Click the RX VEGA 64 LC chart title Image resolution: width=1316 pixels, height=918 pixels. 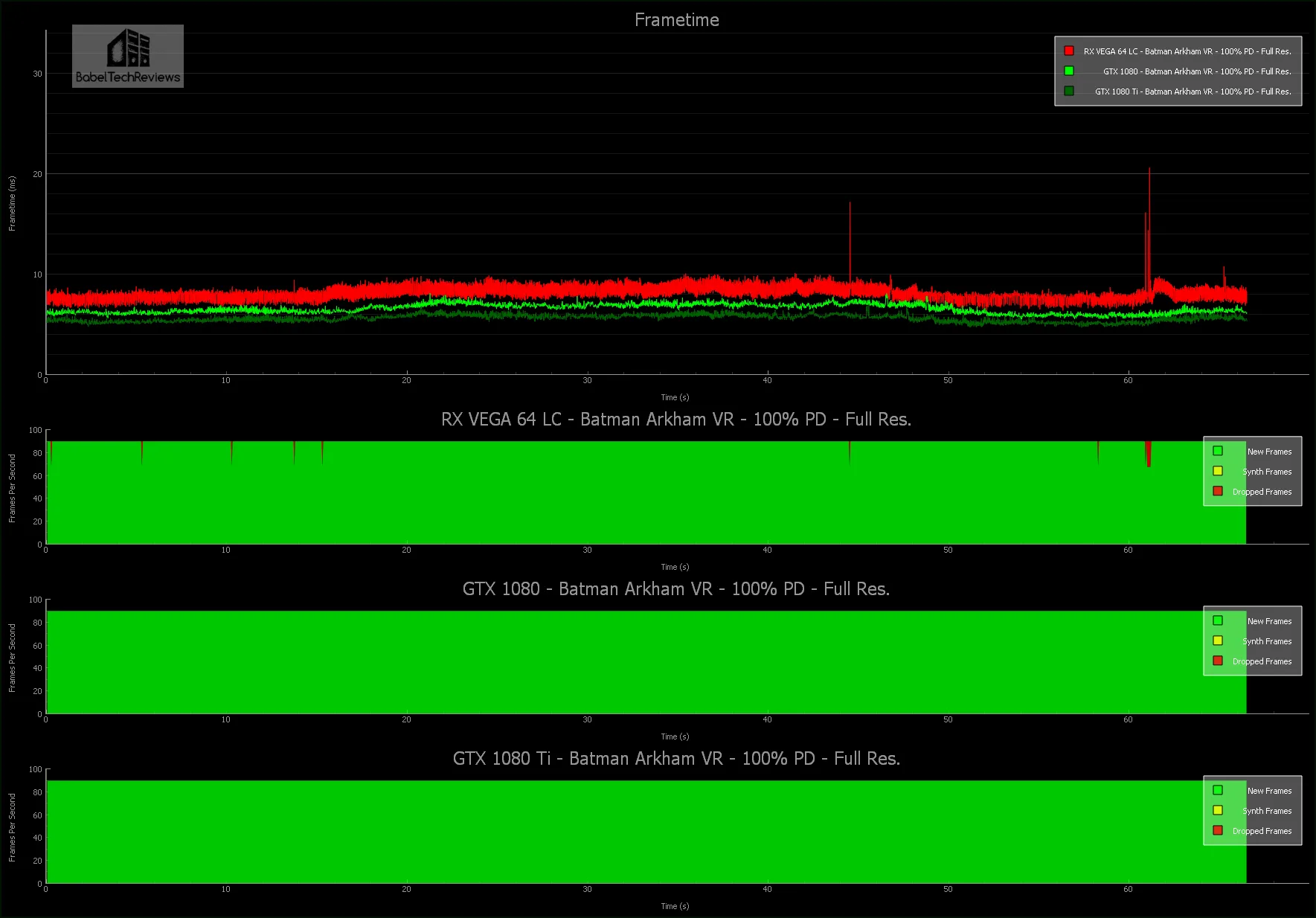coord(675,420)
